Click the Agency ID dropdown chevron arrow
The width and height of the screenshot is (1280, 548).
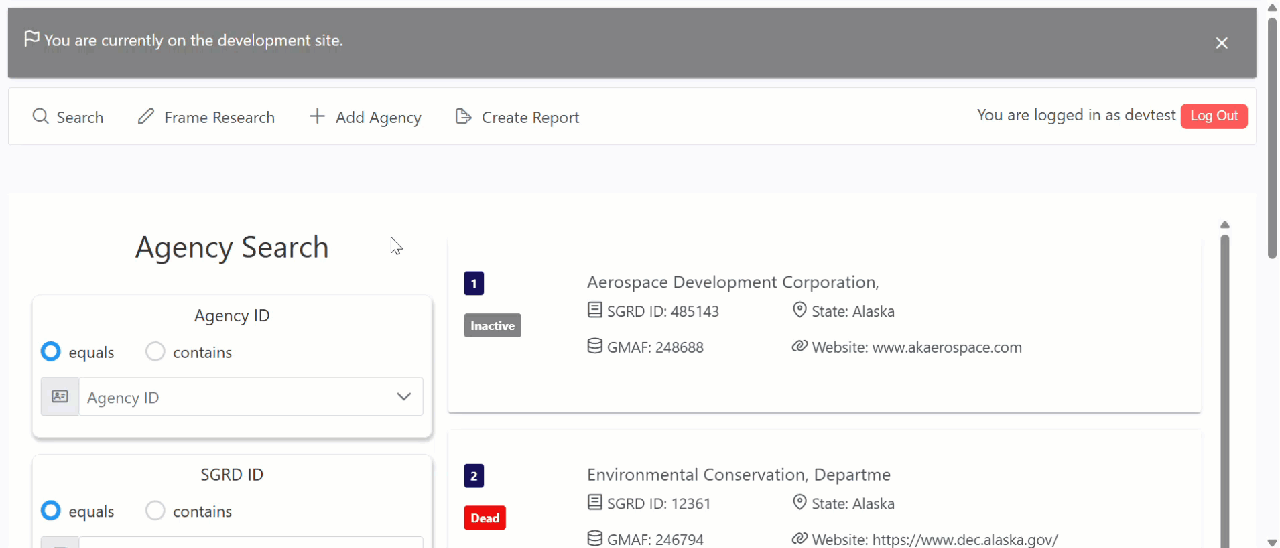[x=404, y=397]
